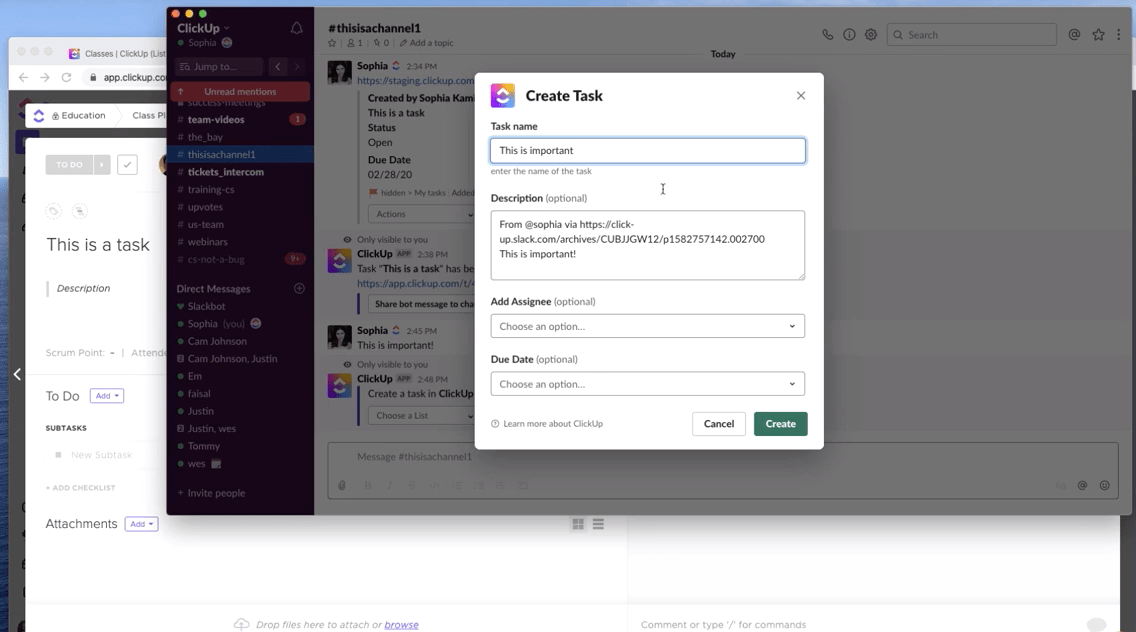
Task: Open the To Do Add dropdown
Action: [x=106, y=396]
